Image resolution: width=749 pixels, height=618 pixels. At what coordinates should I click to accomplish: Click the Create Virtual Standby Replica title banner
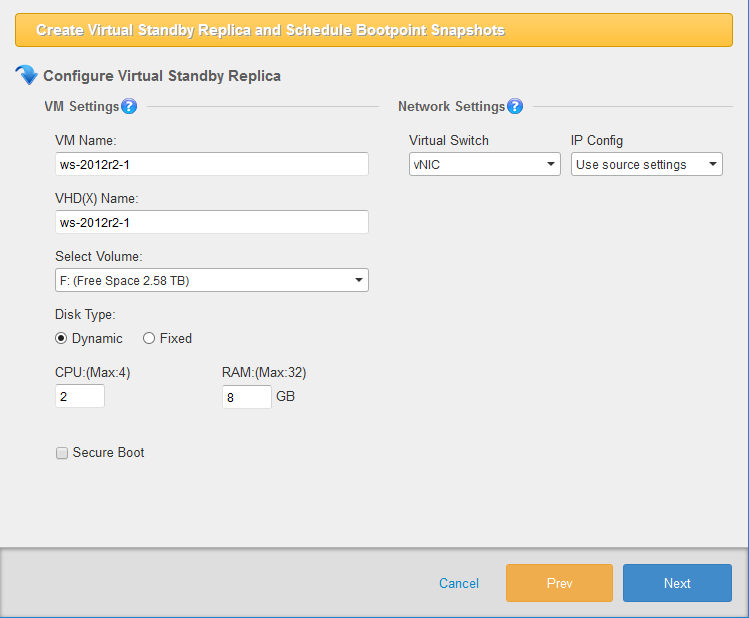click(x=374, y=30)
